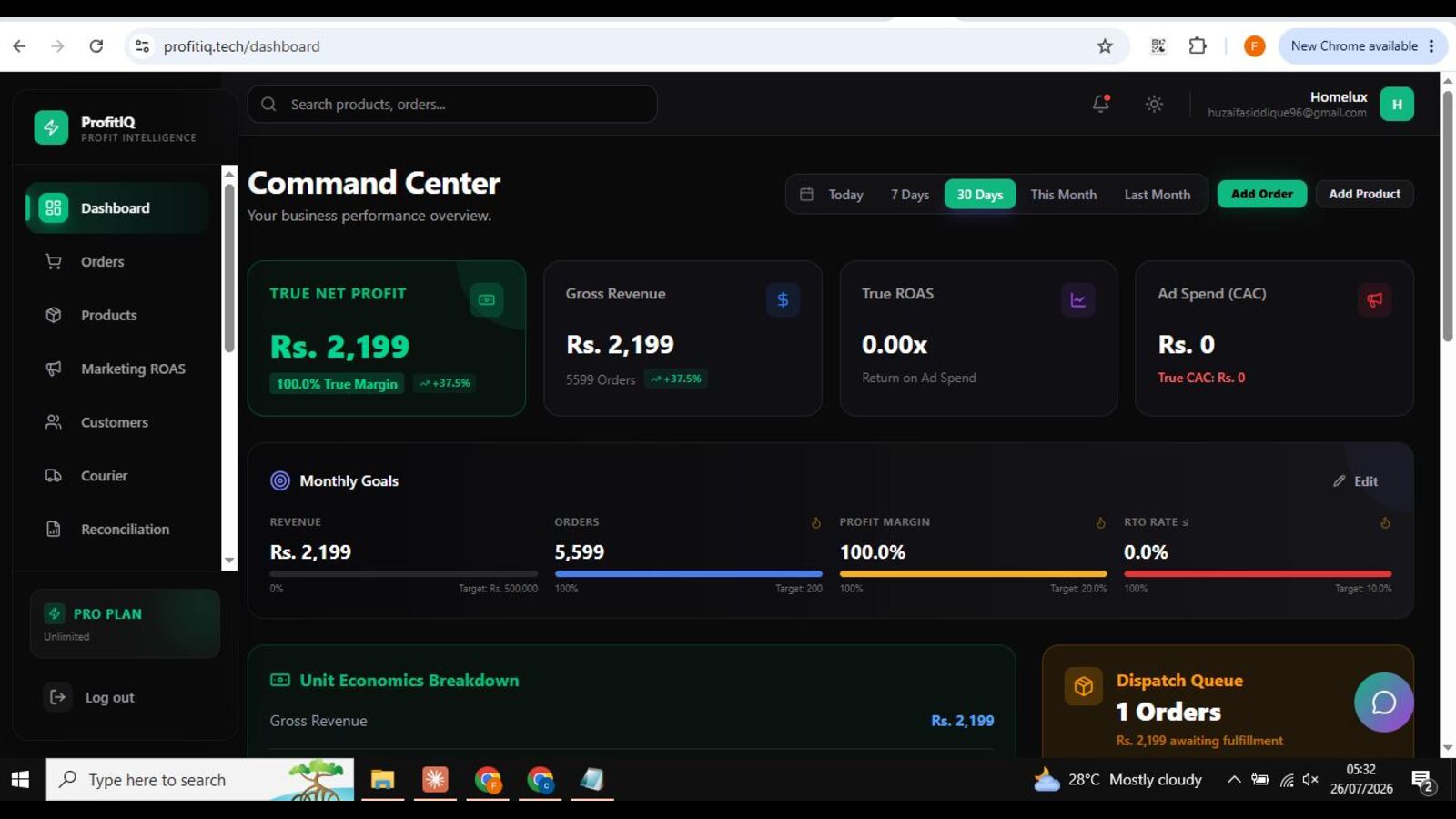Open the Chrome profile avatar F

1254,46
